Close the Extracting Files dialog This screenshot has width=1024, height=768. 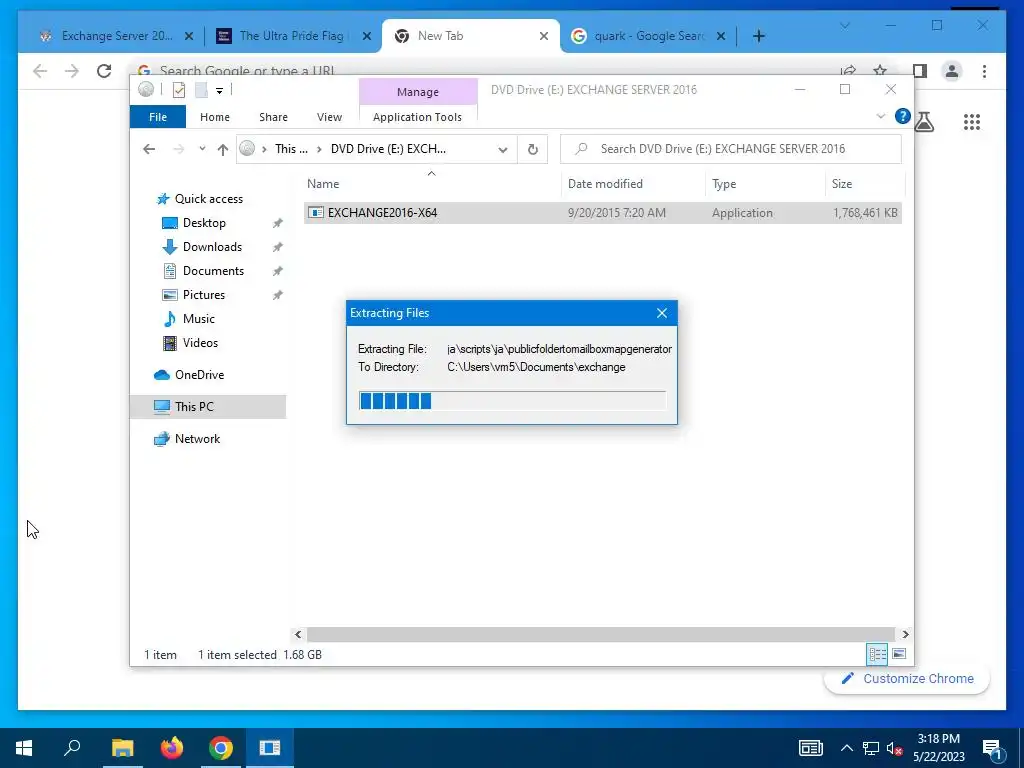(662, 313)
